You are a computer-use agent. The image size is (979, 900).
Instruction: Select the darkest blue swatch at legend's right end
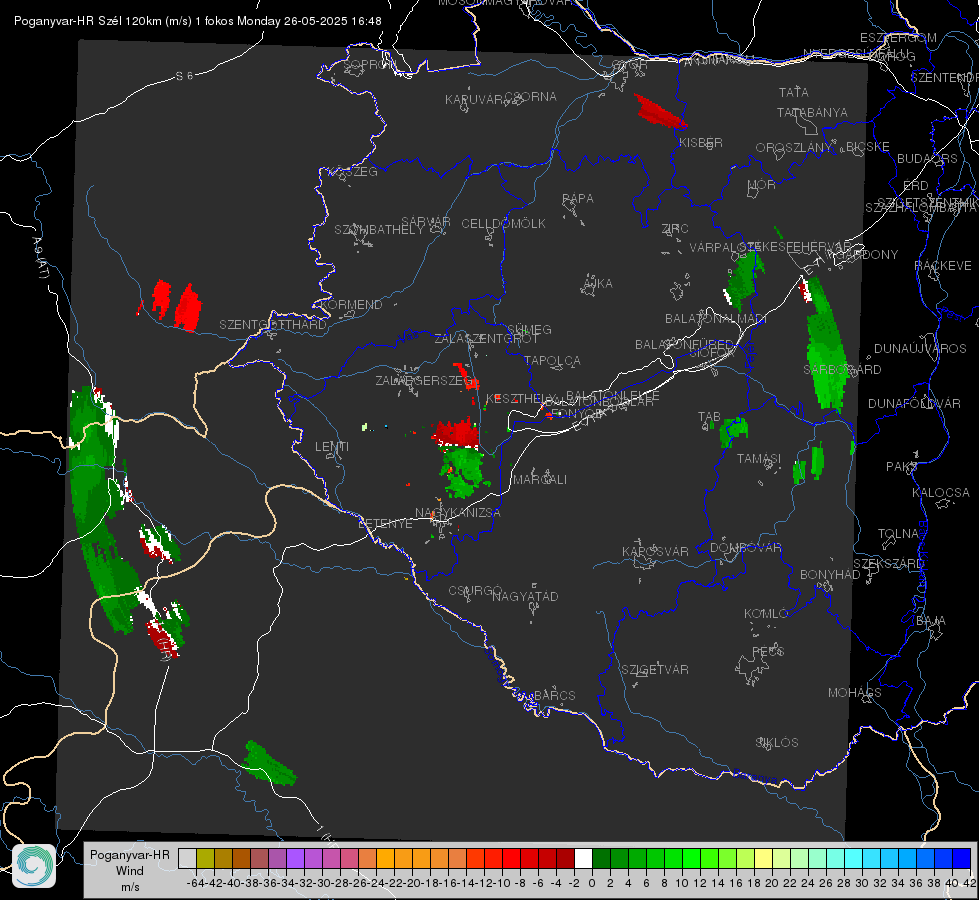(962, 858)
